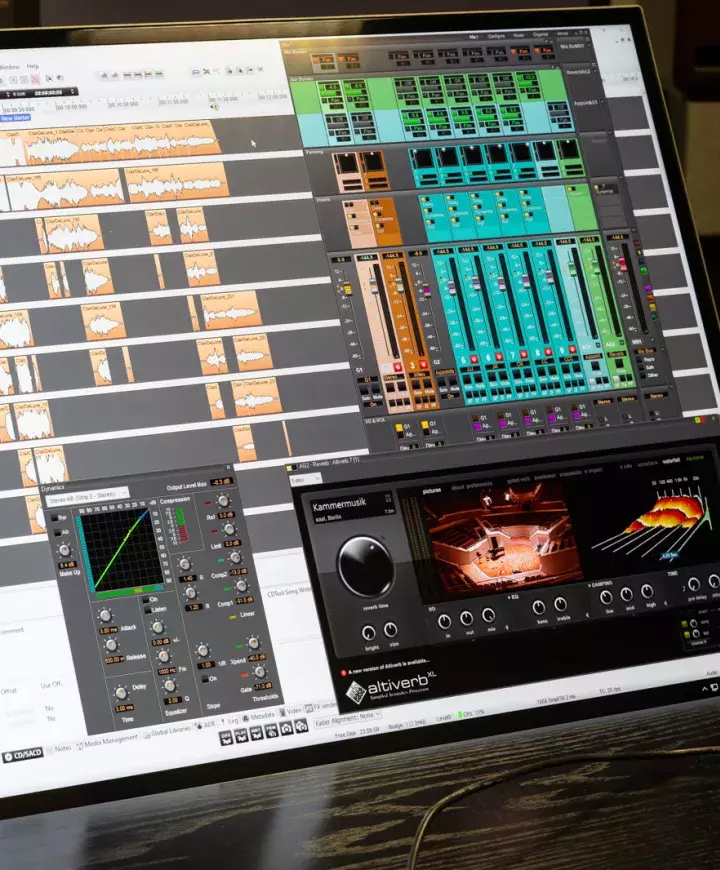Click the bright knob in Altiverb

tap(368, 632)
